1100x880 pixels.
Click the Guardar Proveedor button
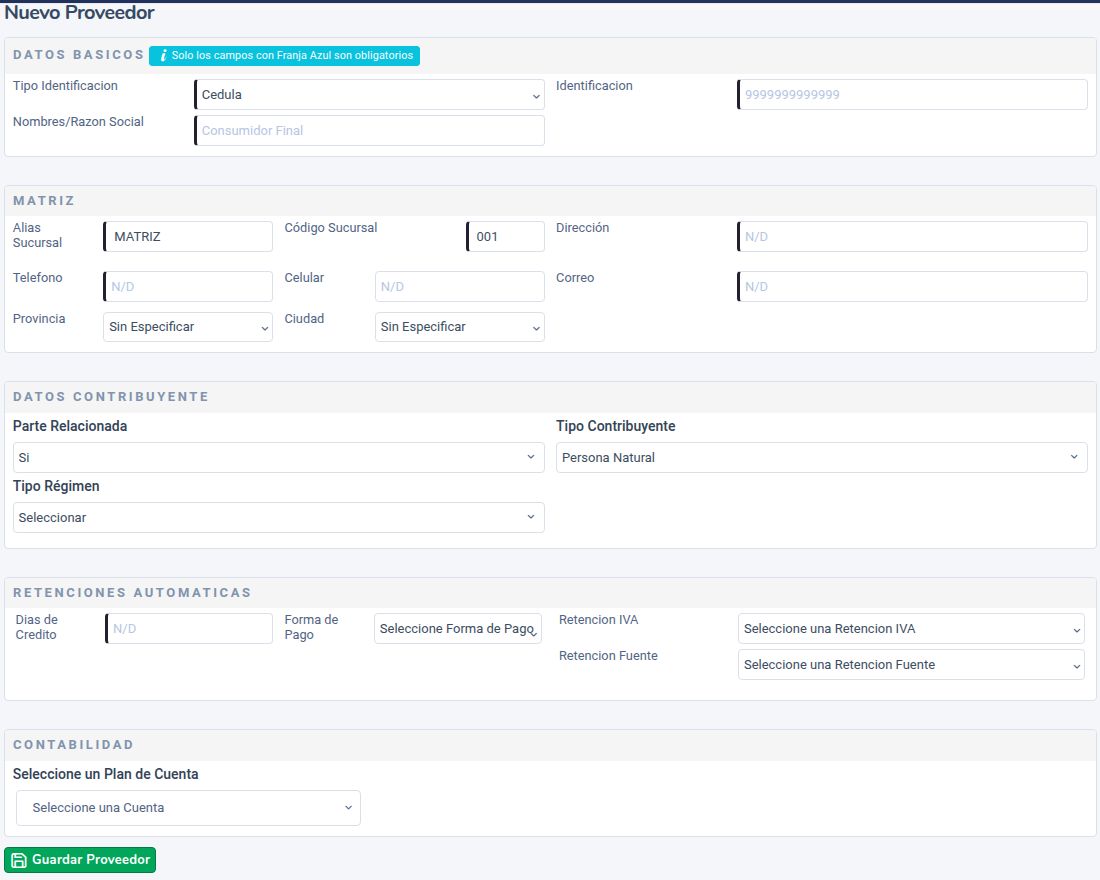pyautogui.click(x=80, y=860)
